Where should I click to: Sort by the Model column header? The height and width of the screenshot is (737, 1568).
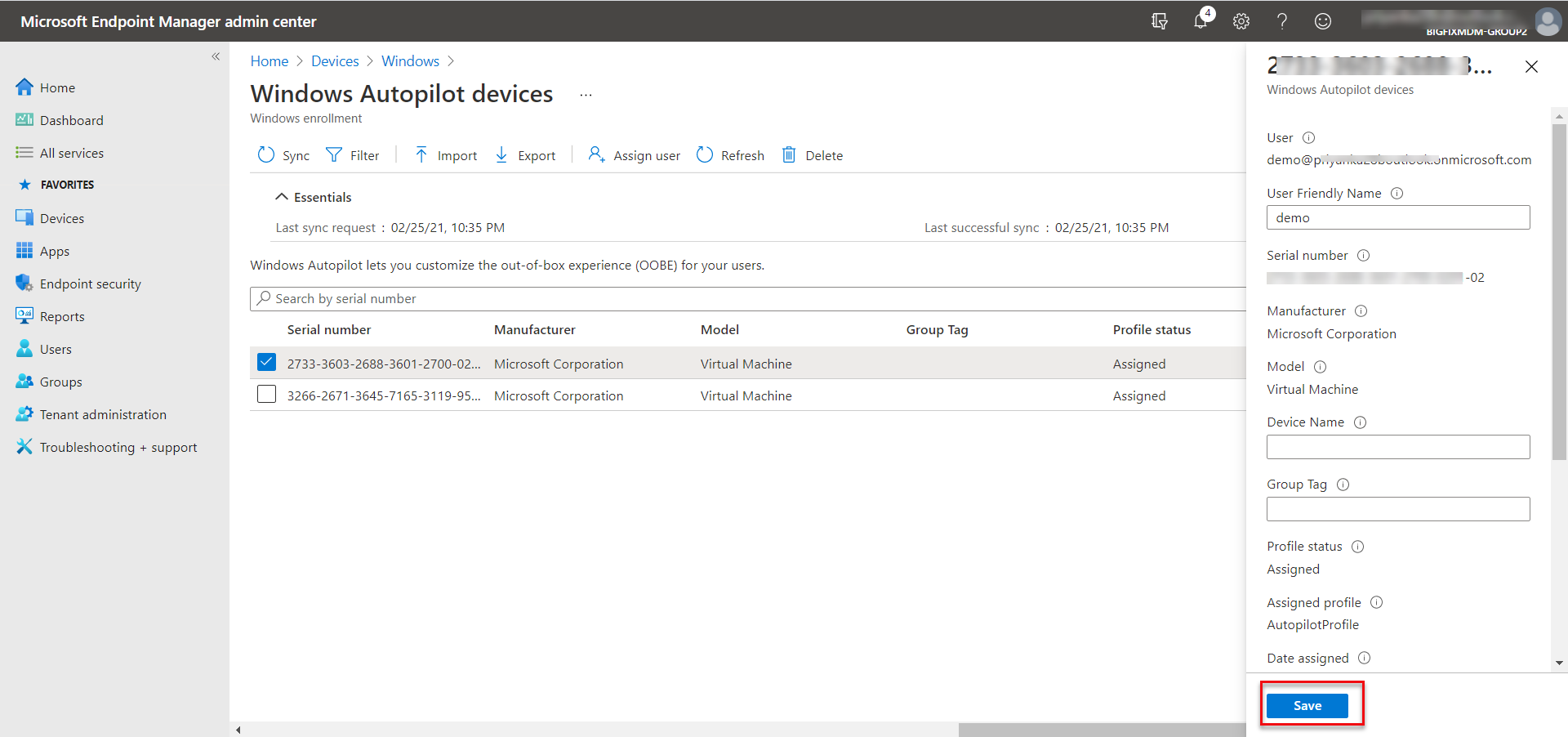pyautogui.click(x=719, y=329)
